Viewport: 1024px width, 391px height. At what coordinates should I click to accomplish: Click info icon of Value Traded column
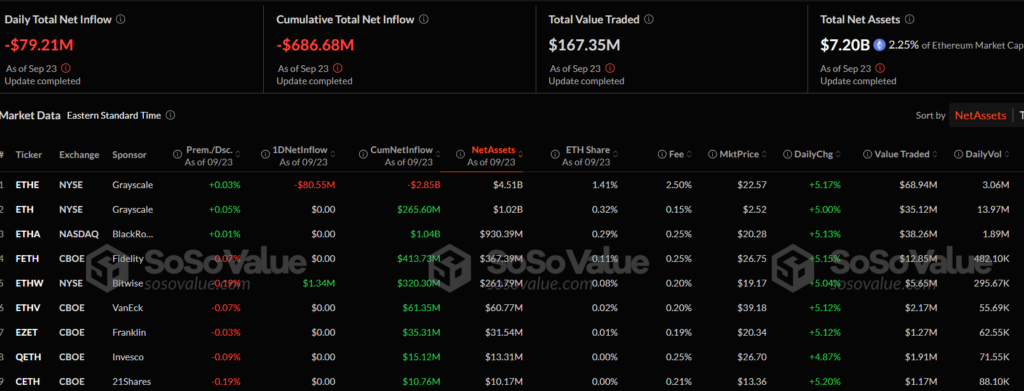[x=867, y=155]
